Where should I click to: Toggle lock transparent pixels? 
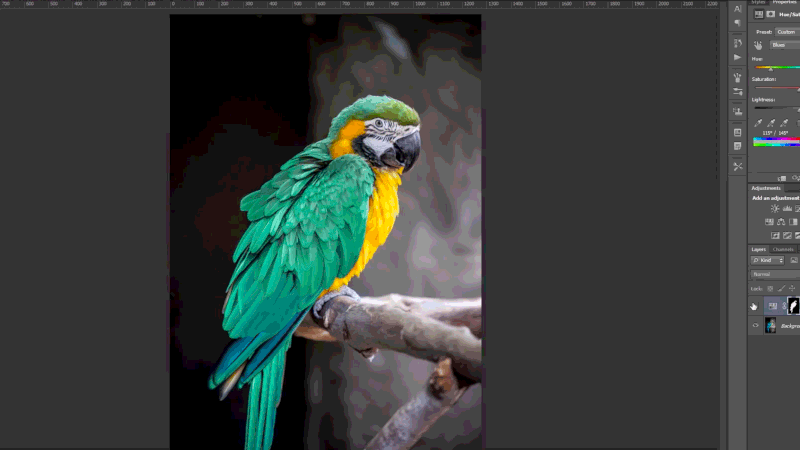(770, 289)
